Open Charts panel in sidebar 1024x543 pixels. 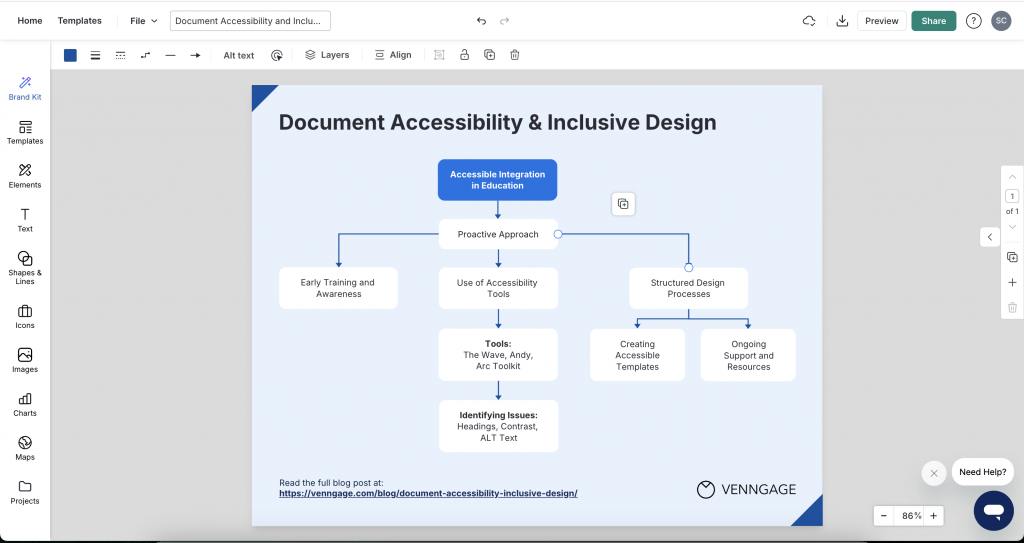(25, 404)
